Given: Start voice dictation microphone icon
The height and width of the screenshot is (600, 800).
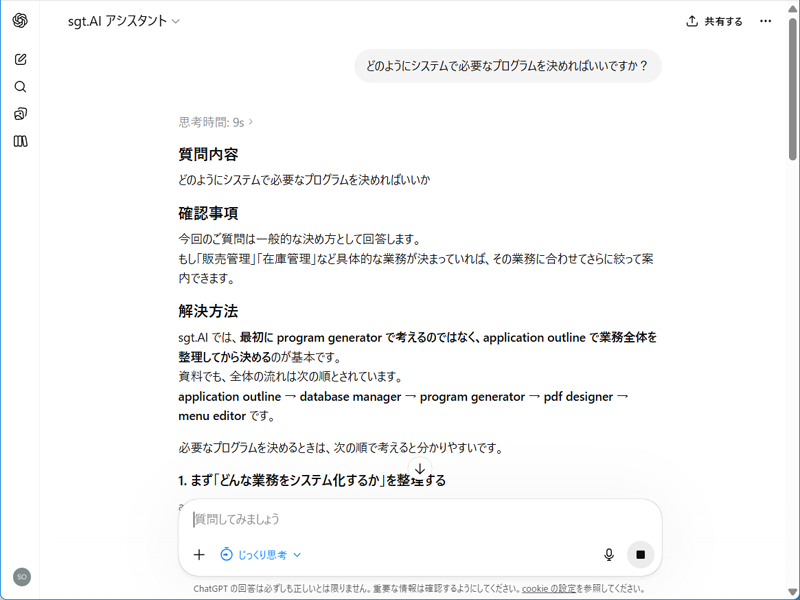Looking at the screenshot, I should [x=609, y=555].
